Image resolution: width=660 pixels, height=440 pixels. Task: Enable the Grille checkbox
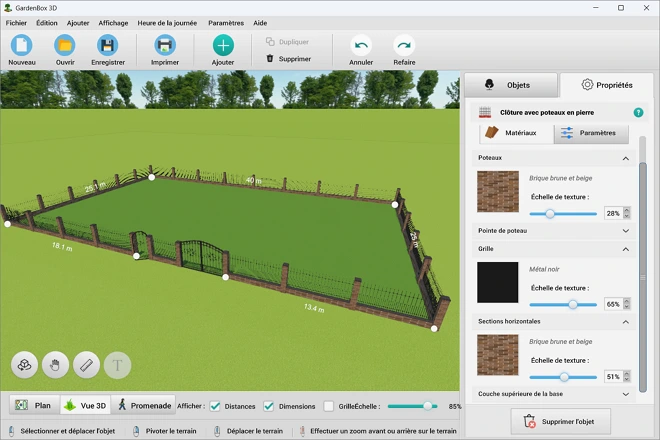click(x=328, y=406)
